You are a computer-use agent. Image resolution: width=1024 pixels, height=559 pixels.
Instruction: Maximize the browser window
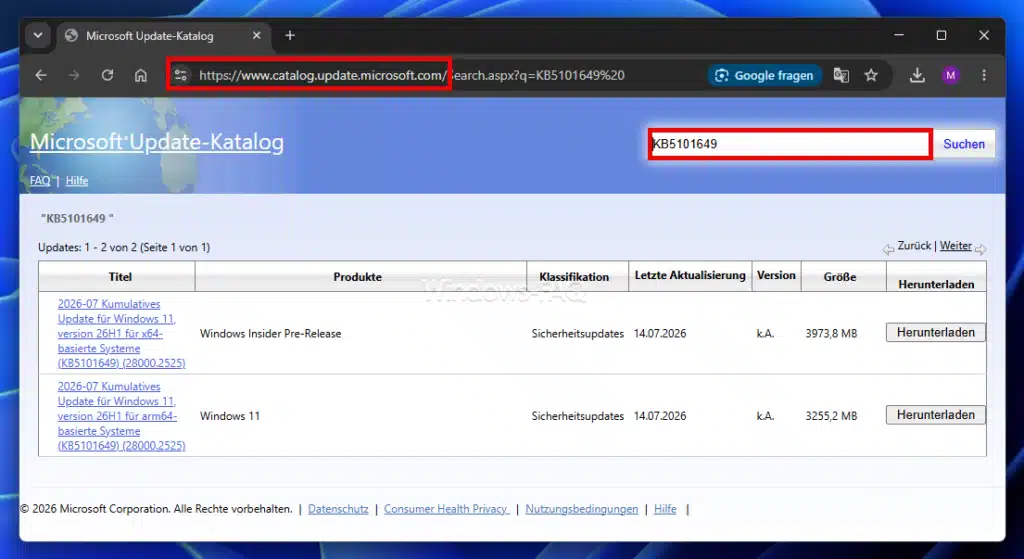point(941,35)
